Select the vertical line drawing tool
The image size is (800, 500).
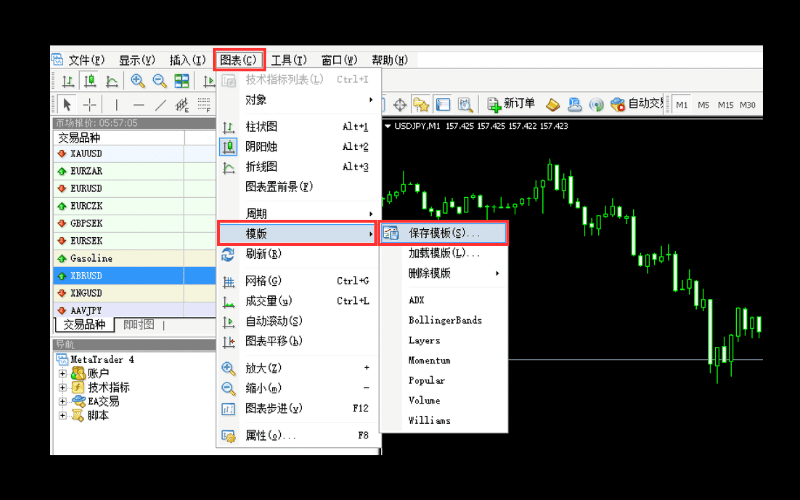[x=116, y=105]
